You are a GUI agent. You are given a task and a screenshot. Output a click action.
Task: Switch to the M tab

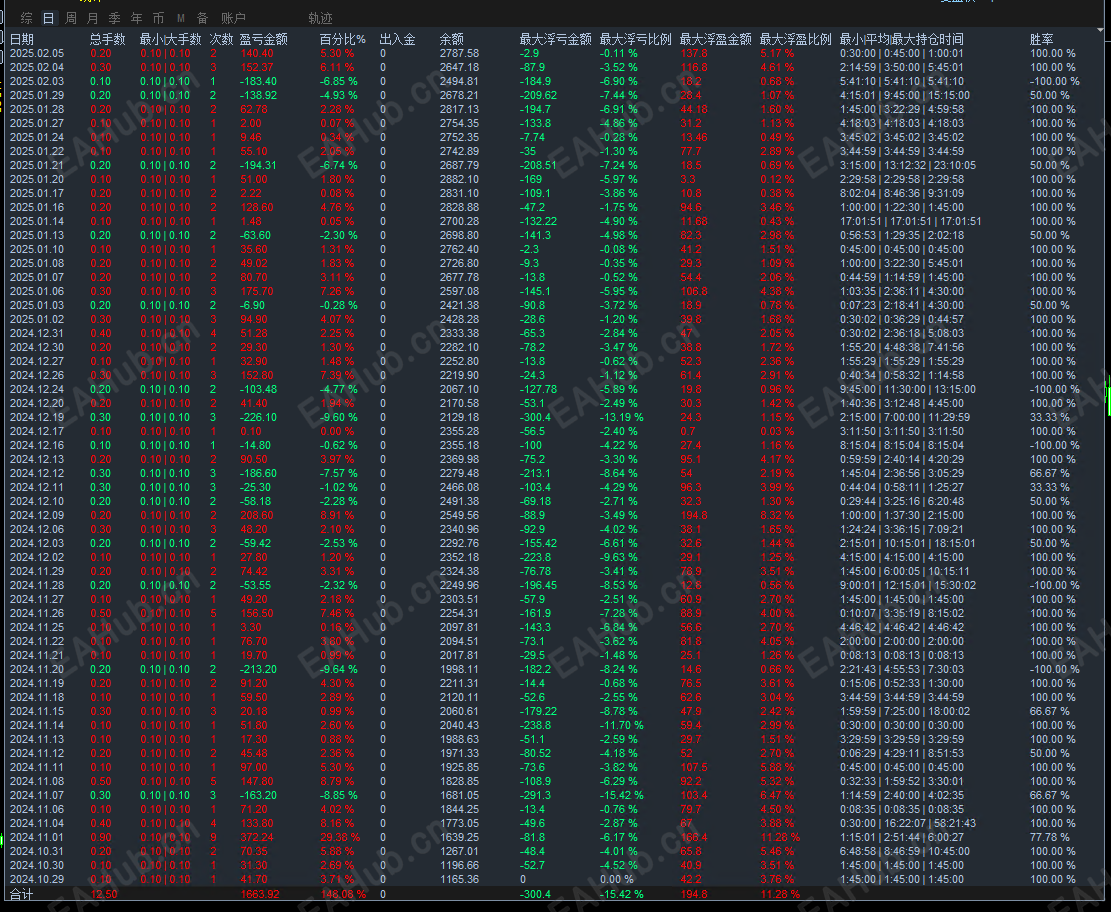(181, 18)
